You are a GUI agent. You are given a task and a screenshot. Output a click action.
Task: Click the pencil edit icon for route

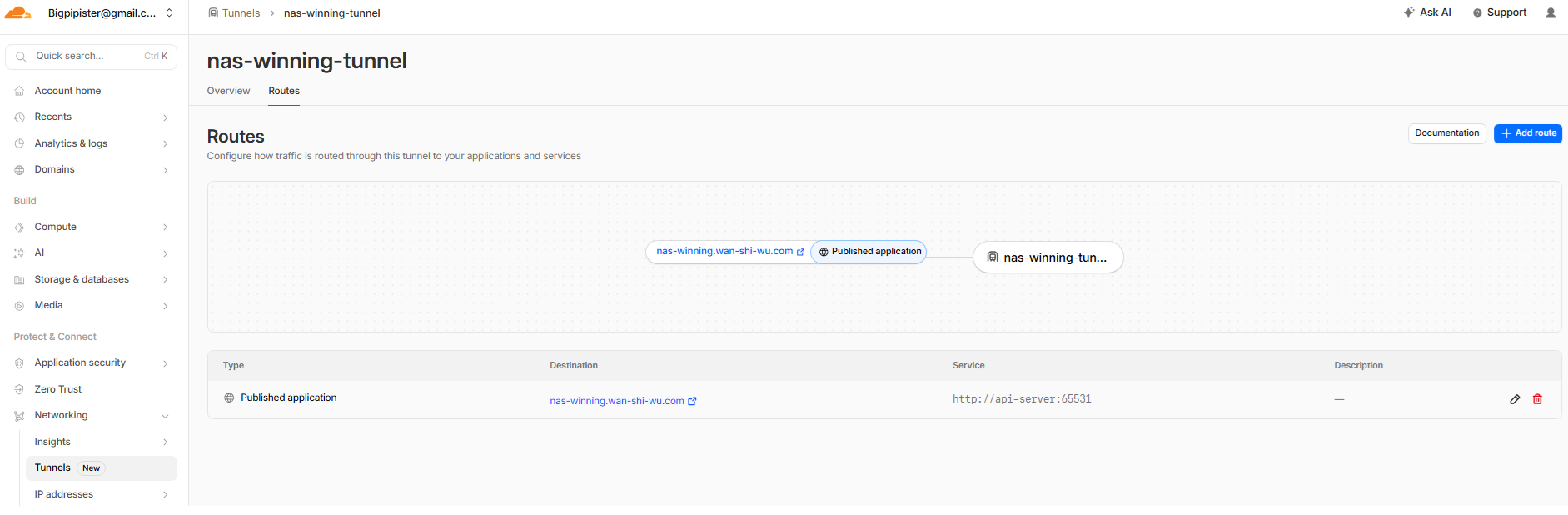click(1515, 399)
